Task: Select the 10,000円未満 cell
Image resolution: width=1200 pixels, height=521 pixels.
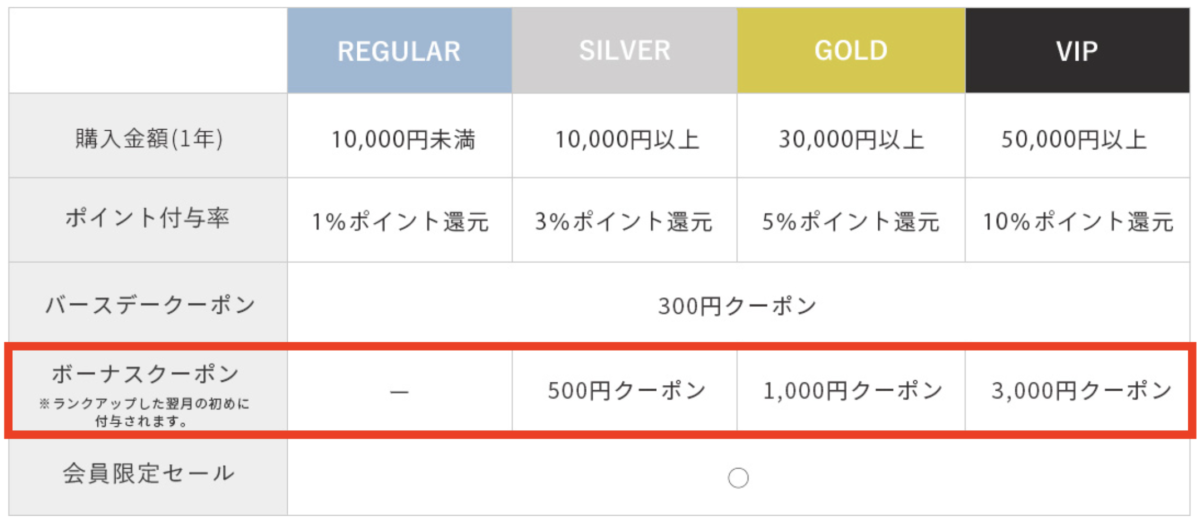Action: pyautogui.click(x=399, y=138)
